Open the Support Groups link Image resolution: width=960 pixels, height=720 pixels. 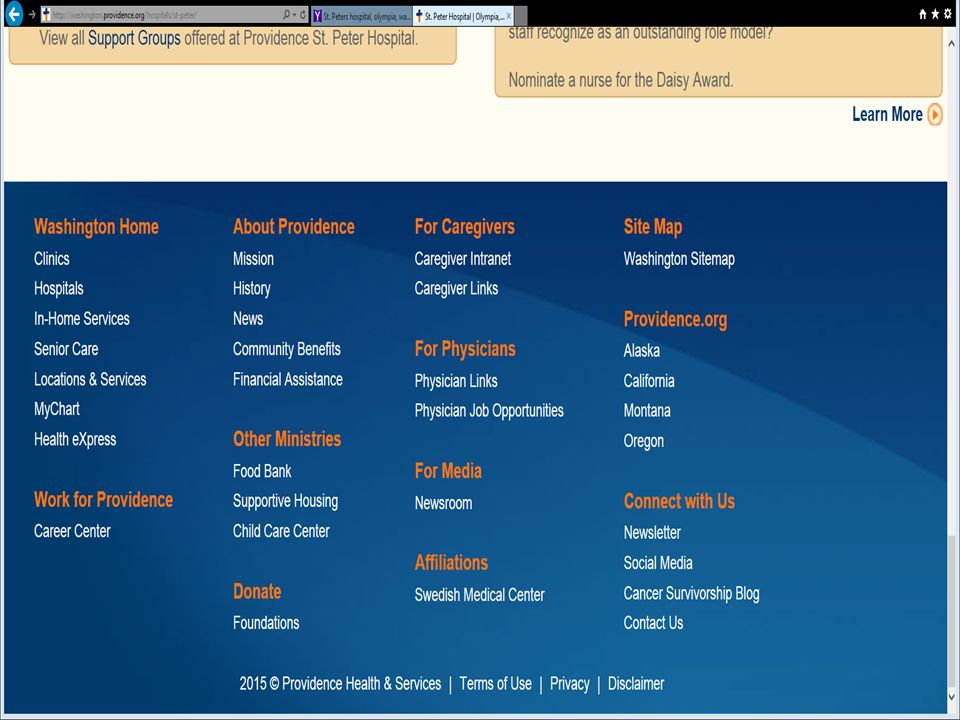pos(134,39)
